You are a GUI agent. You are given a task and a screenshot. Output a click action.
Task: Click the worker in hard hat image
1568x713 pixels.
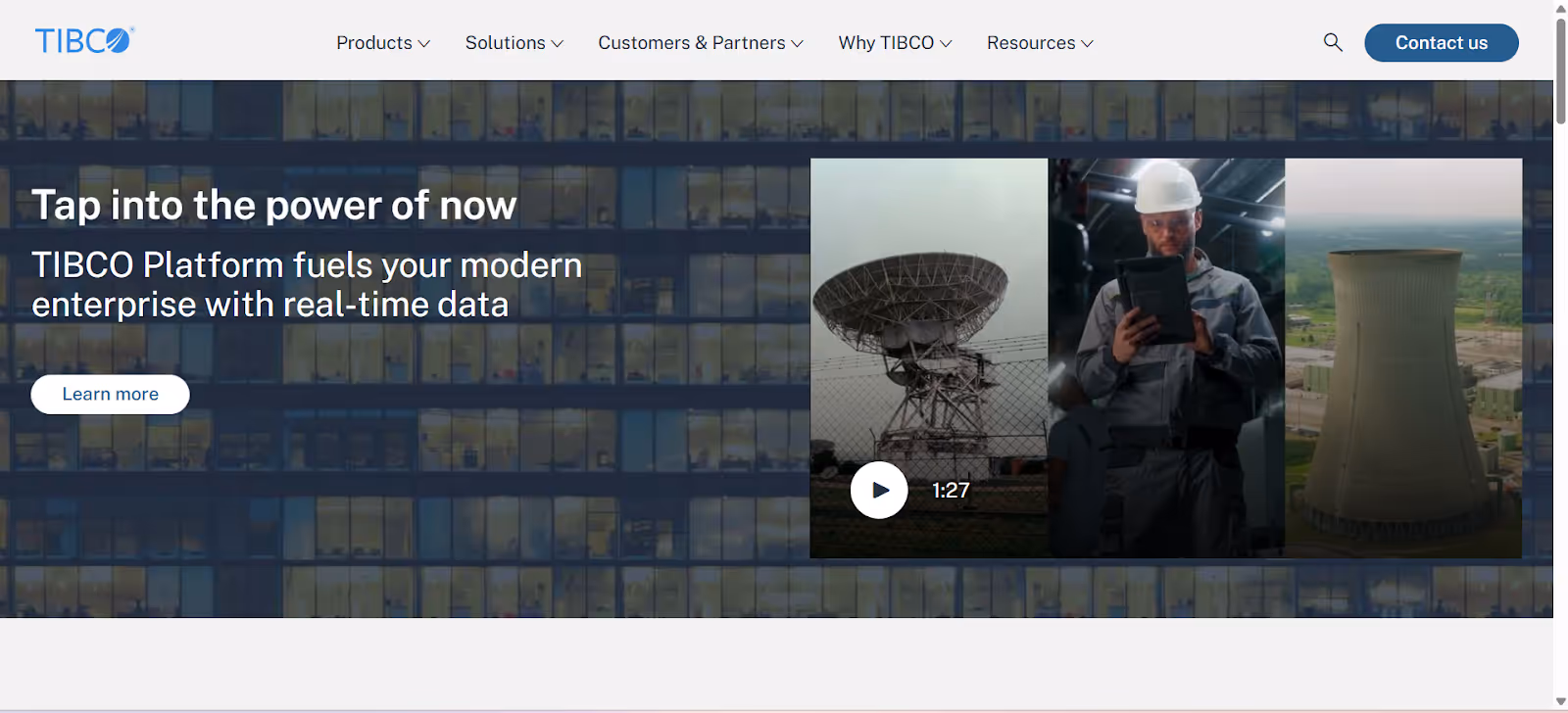pos(1166,358)
